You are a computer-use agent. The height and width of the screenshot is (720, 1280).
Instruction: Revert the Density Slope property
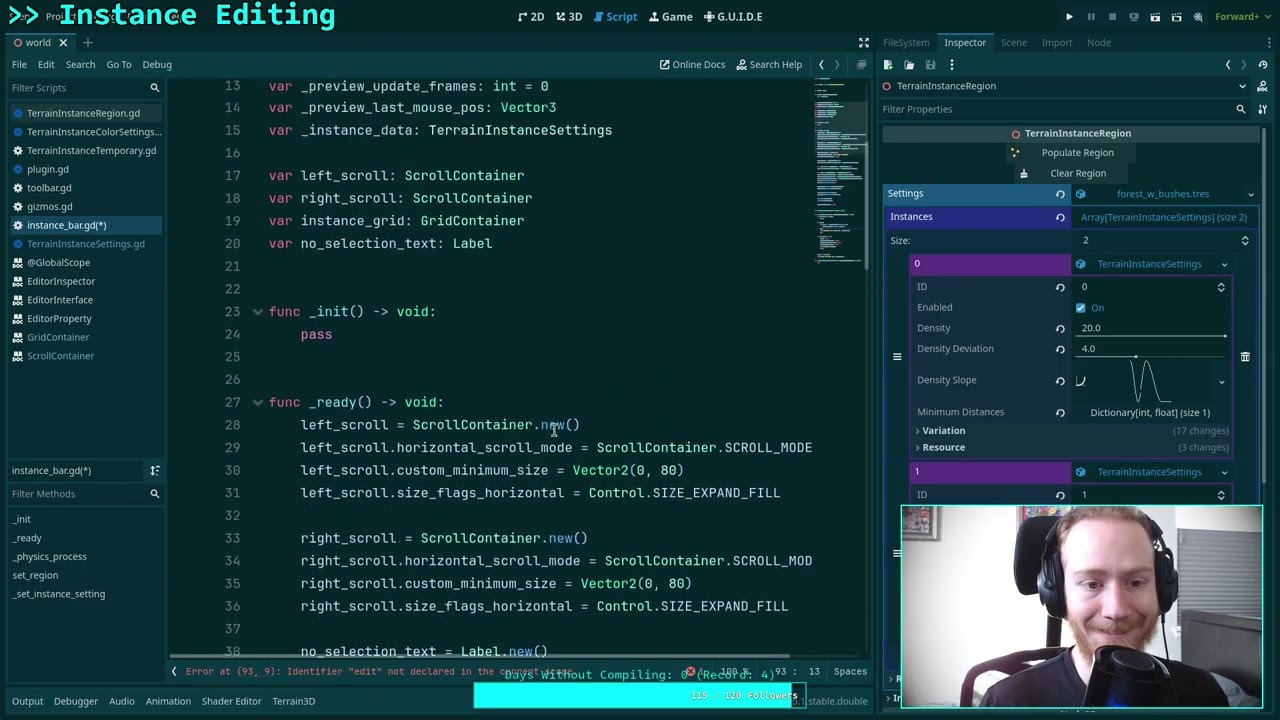[x=1060, y=380]
